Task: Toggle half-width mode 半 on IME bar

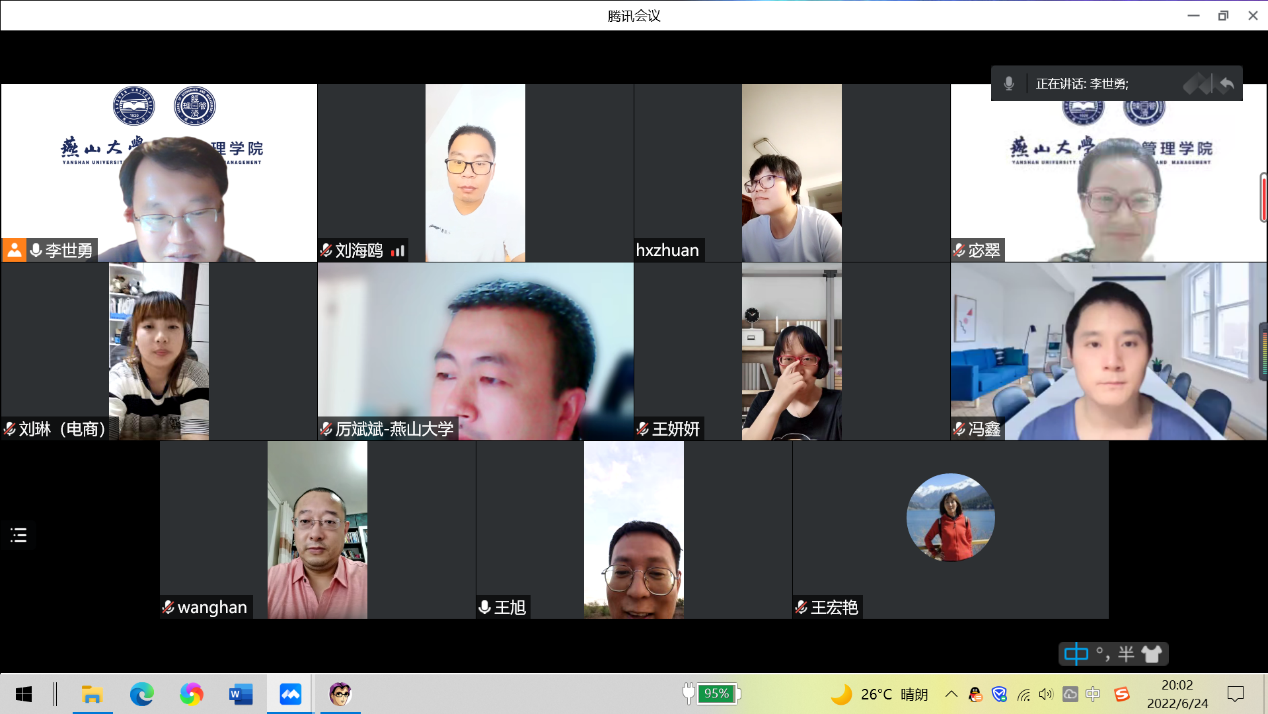Action: 1126,654
